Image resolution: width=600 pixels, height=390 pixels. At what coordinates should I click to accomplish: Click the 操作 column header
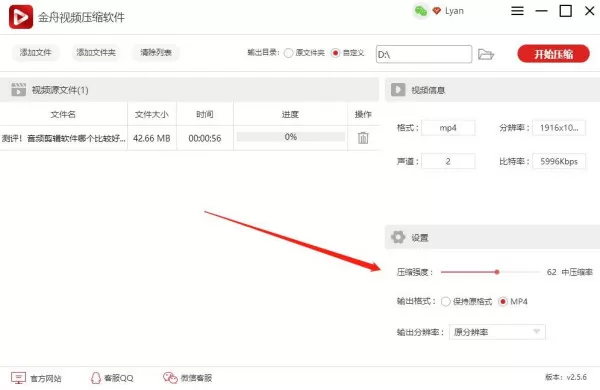pos(363,114)
